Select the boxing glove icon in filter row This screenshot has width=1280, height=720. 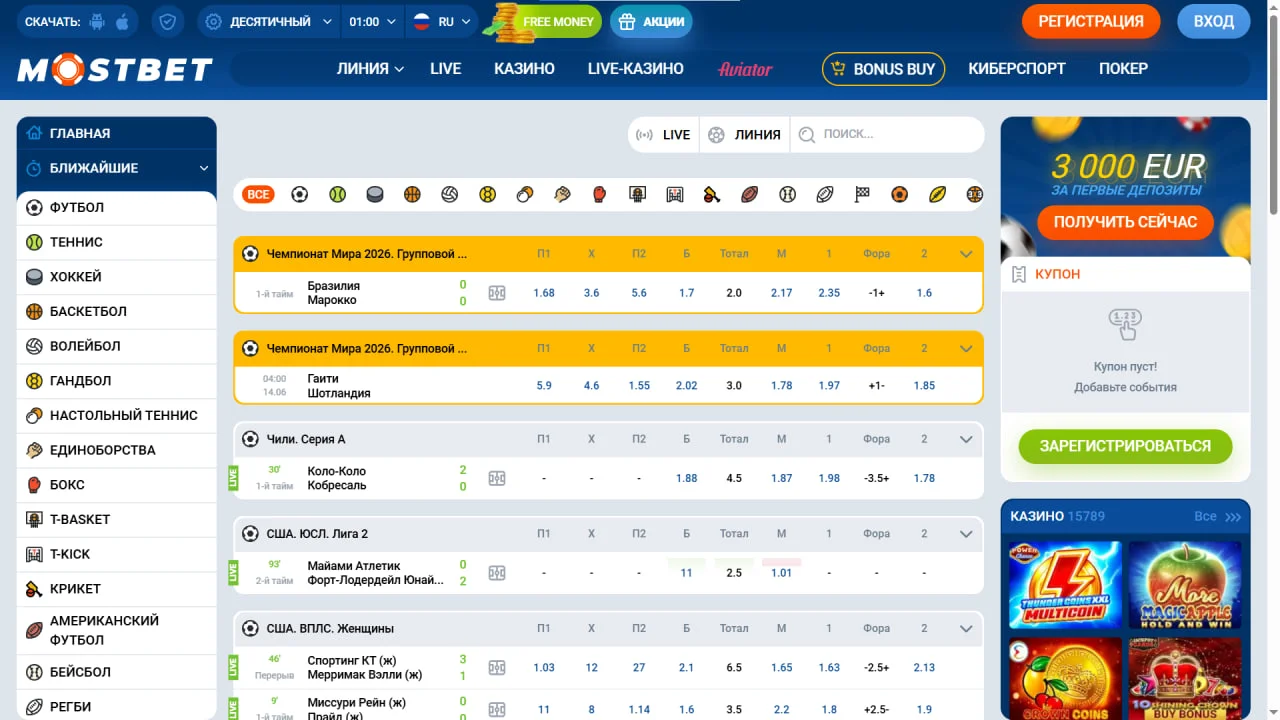coord(600,194)
